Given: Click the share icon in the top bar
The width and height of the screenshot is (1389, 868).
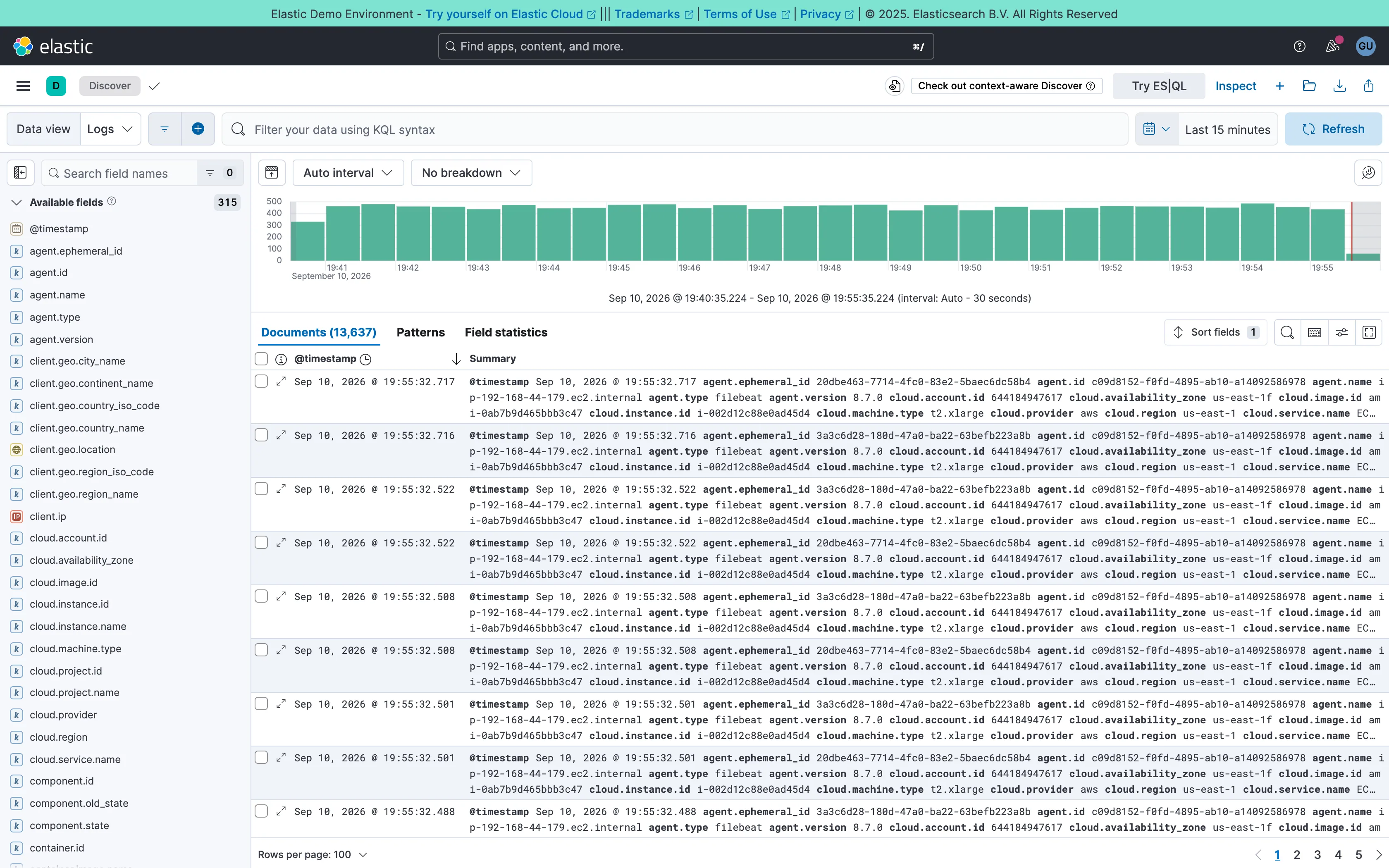Looking at the screenshot, I should 1369,86.
